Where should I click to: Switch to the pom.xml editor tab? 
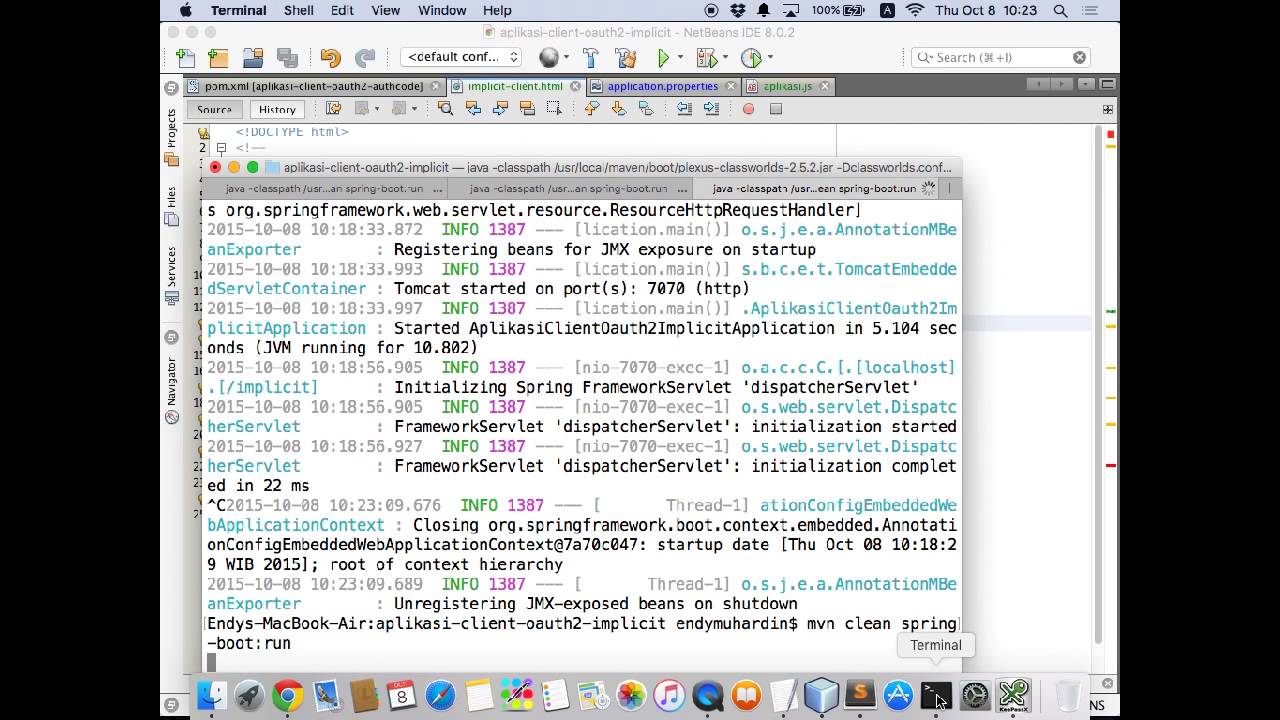click(x=313, y=86)
